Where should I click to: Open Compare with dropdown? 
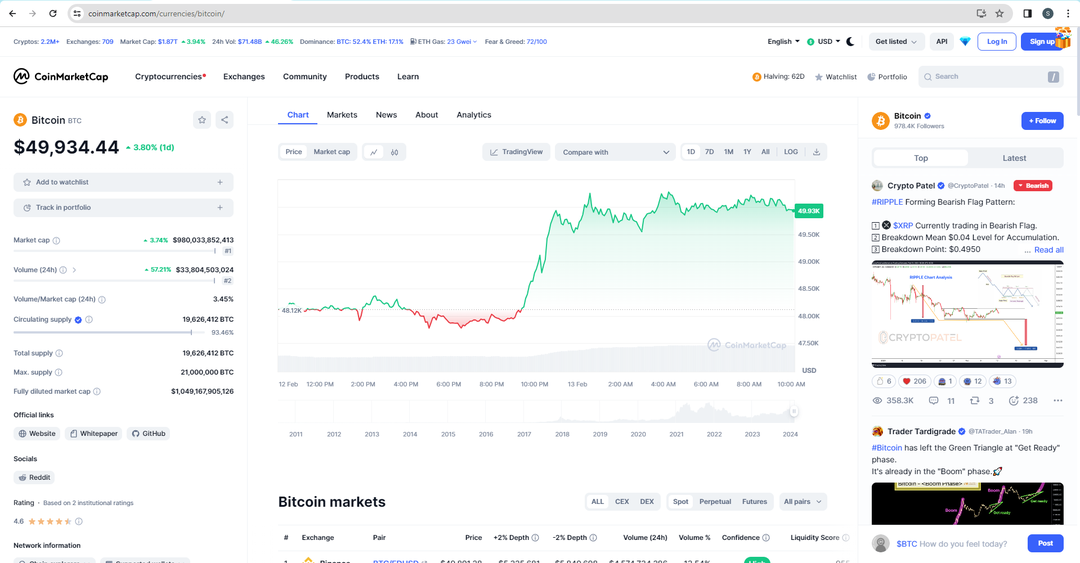[615, 152]
